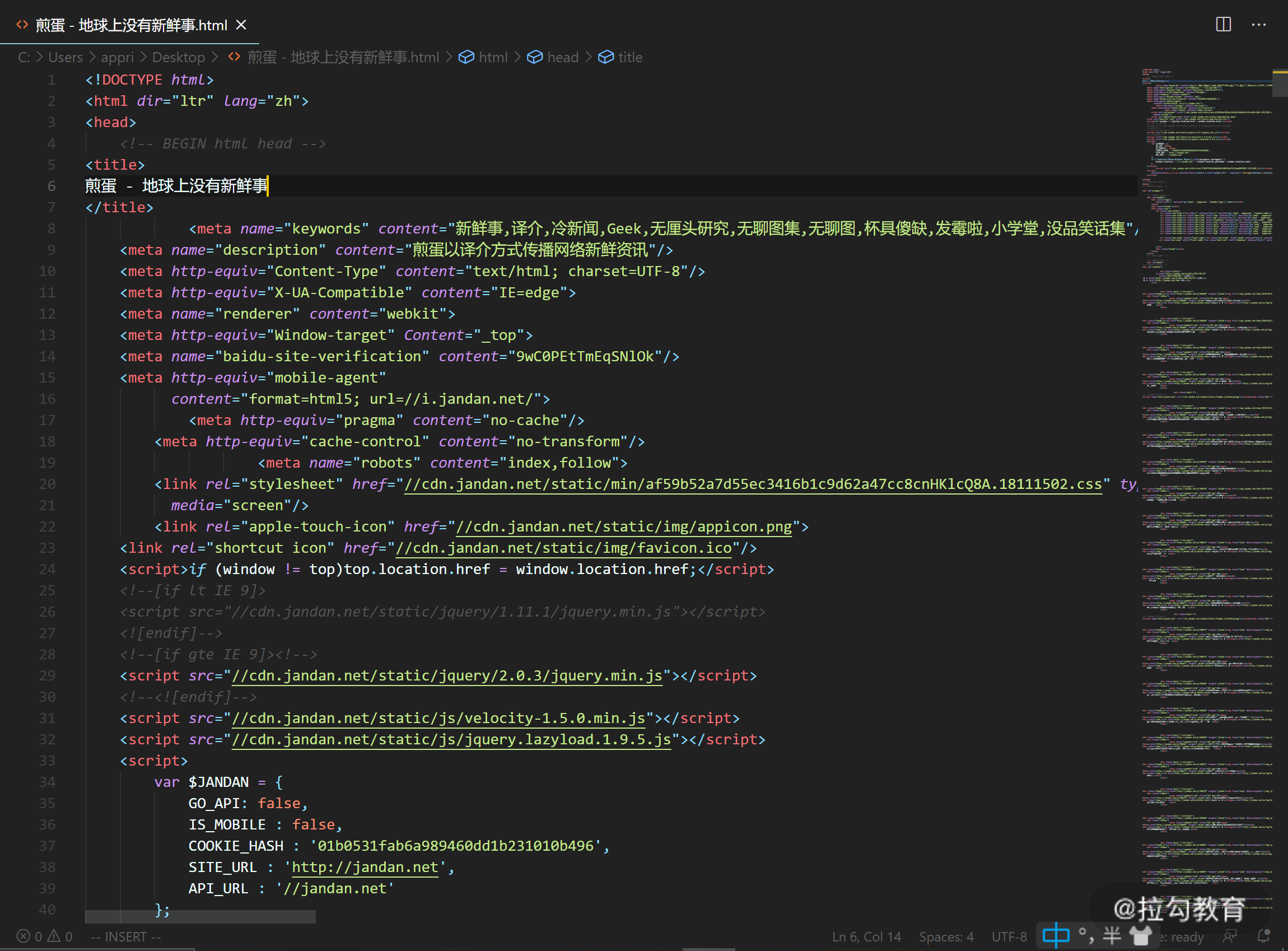The height and width of the screenshot is (951, 1288).
Task: Click the warnings triangle icon in status bar
Action: (x=54, y=936)
